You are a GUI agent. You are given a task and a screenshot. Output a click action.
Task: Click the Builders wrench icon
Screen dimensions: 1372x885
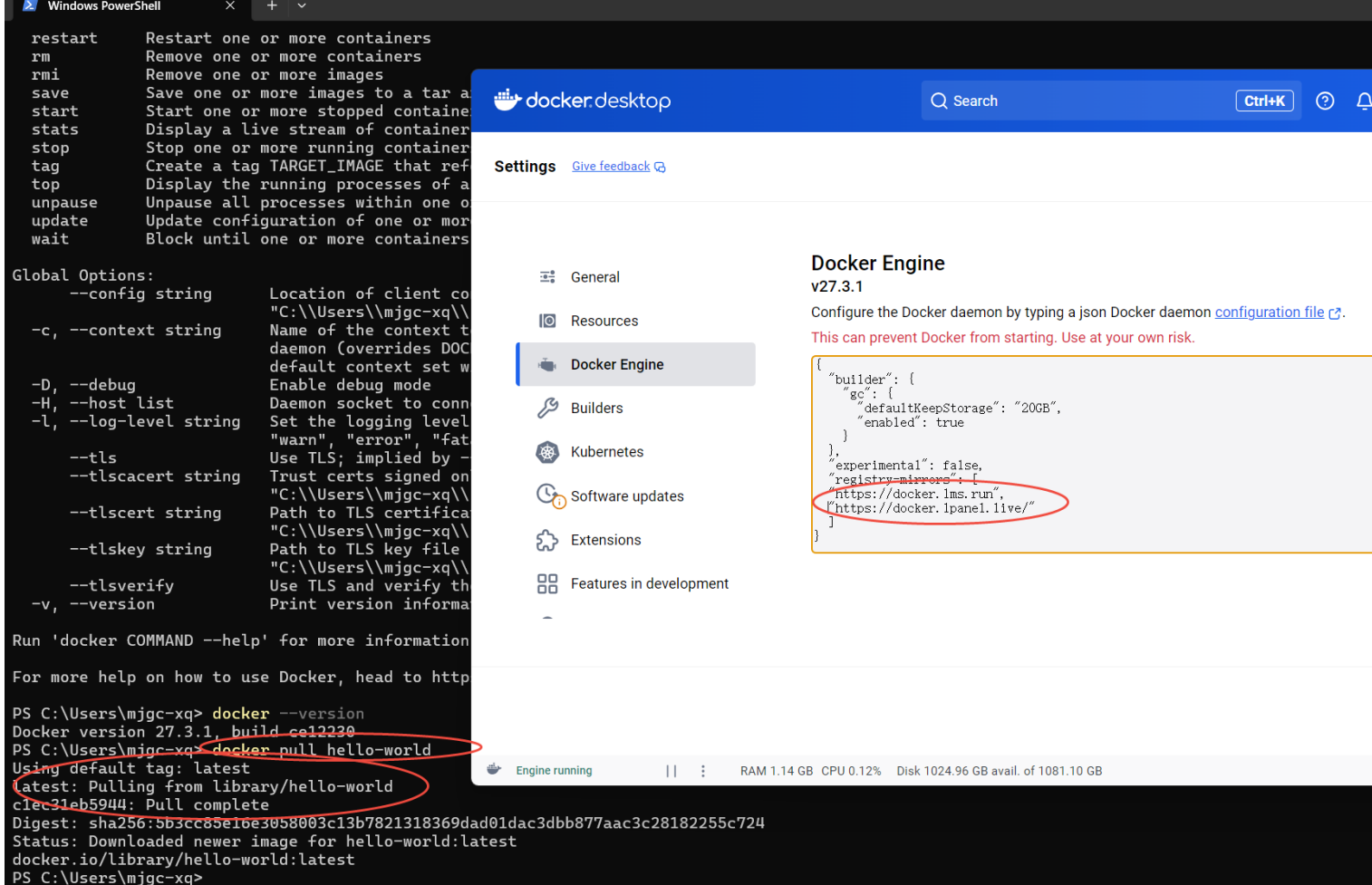coord(547,408)
